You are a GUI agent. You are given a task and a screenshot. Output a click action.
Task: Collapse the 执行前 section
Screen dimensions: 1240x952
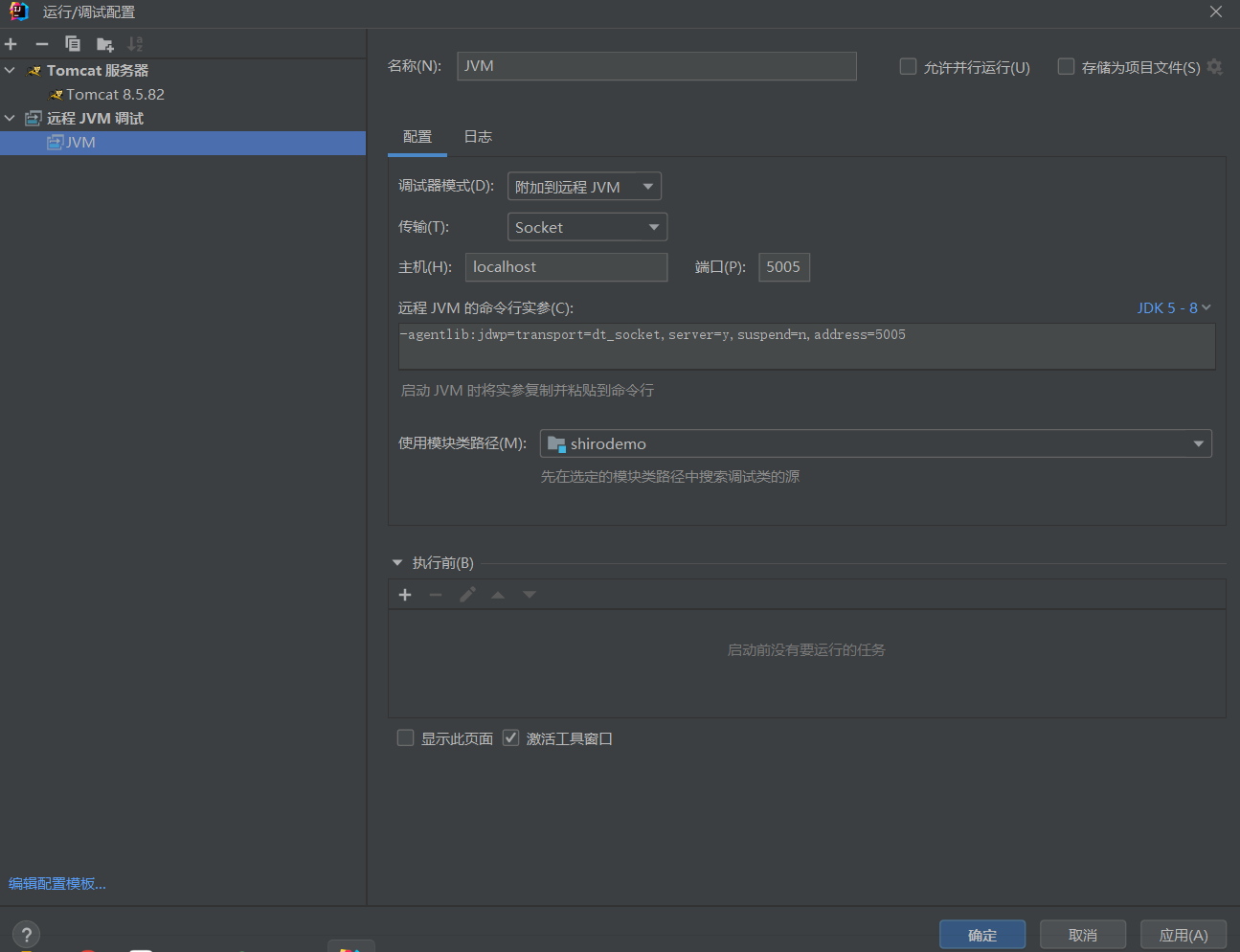pyautogui.click(x=397, y=563)
